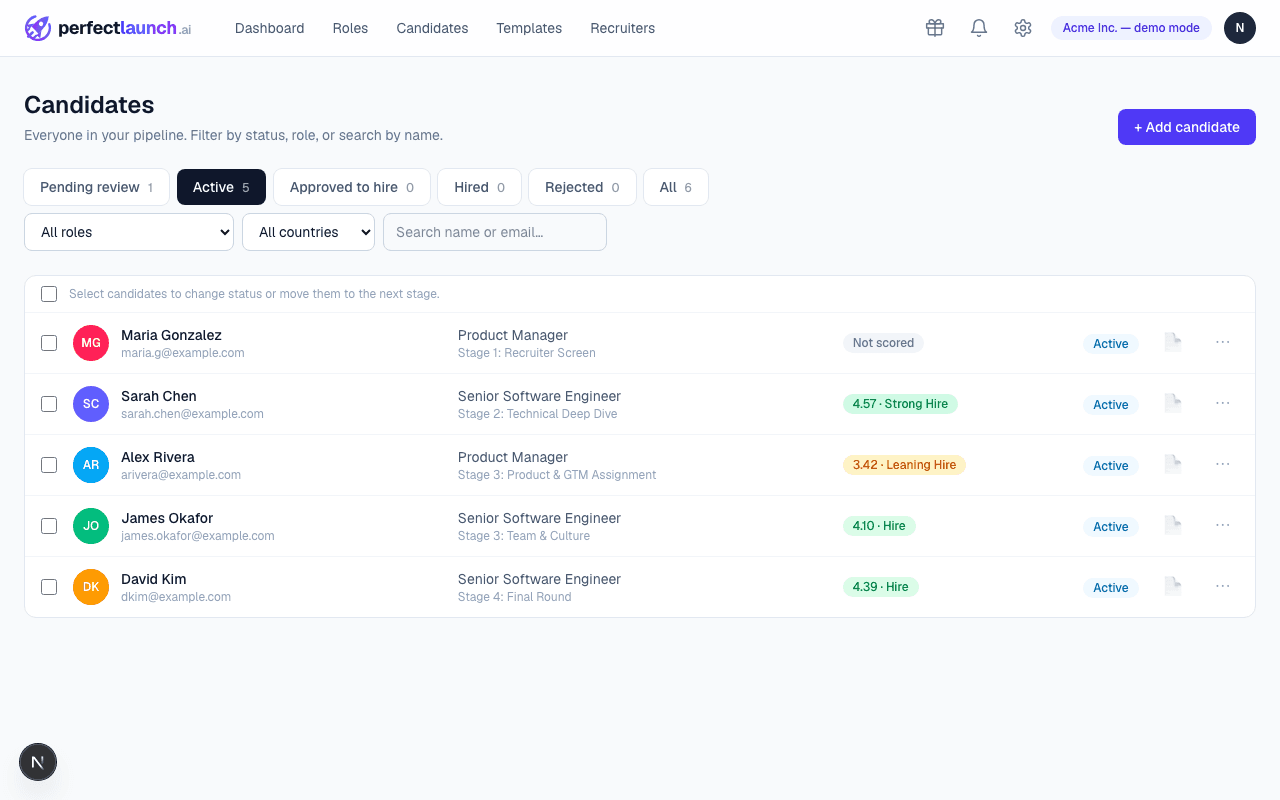Open the Candidates navigation item
1280x800 pixels.
[432, 28]
